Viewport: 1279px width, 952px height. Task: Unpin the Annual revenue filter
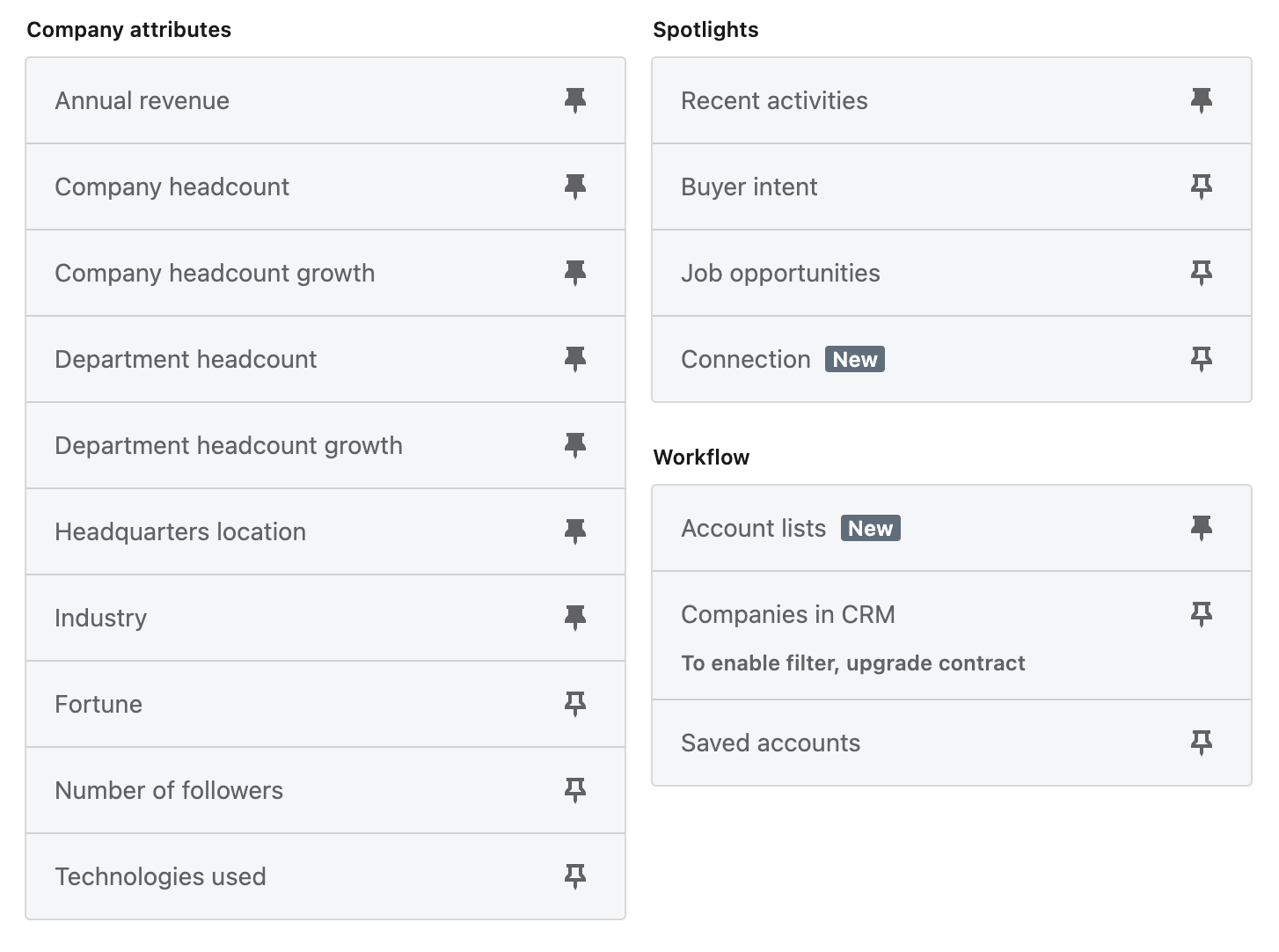[x=575, y=100]
